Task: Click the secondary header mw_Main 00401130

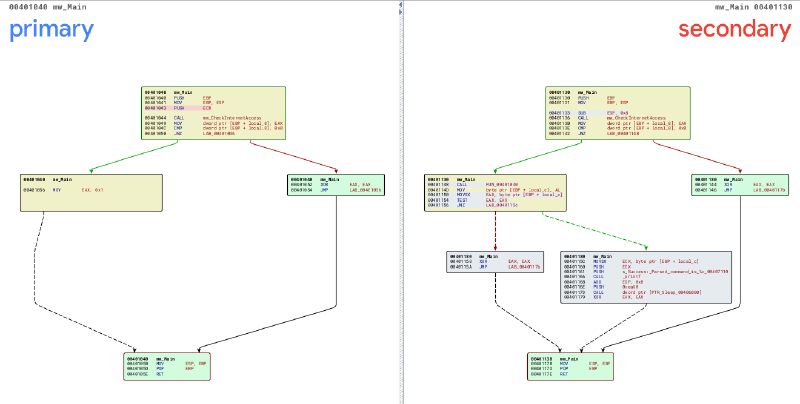Action: (x=764, y=8)
